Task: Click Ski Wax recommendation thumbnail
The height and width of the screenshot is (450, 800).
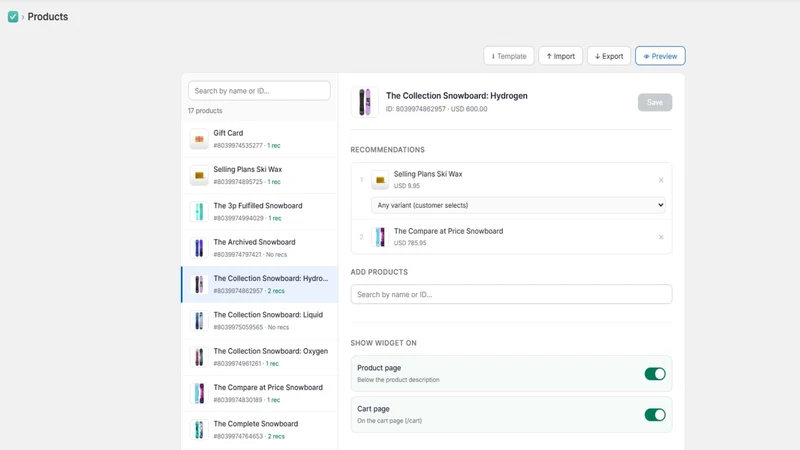Action: click(380, 180)
